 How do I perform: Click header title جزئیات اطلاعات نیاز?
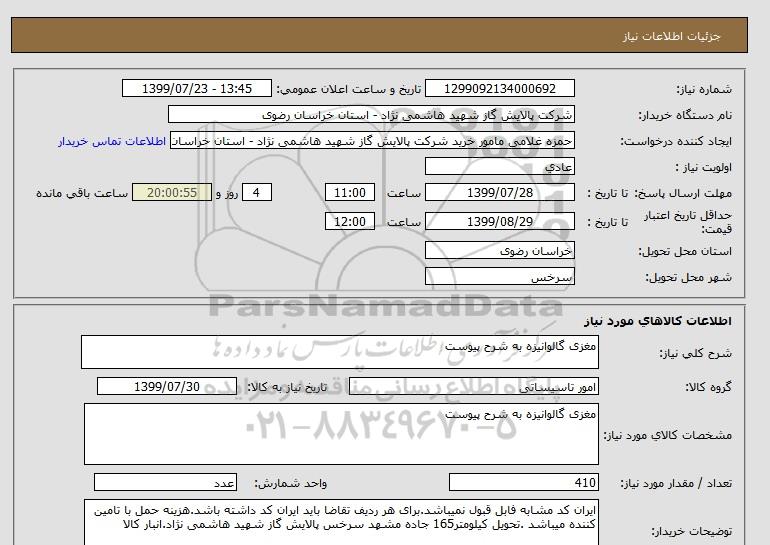point(671,36)
